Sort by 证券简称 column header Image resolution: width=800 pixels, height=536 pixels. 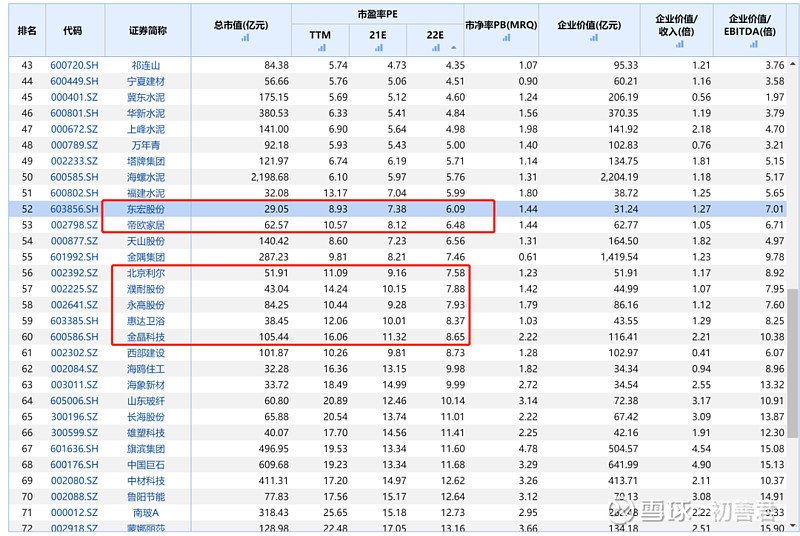point(148,31)
